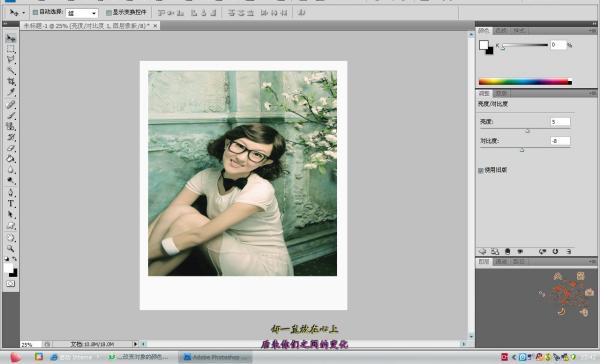Click the color spectrum ramp bar
Image resolution: width=600 pixels, height=364 pixels.
(x=525, y=82)
